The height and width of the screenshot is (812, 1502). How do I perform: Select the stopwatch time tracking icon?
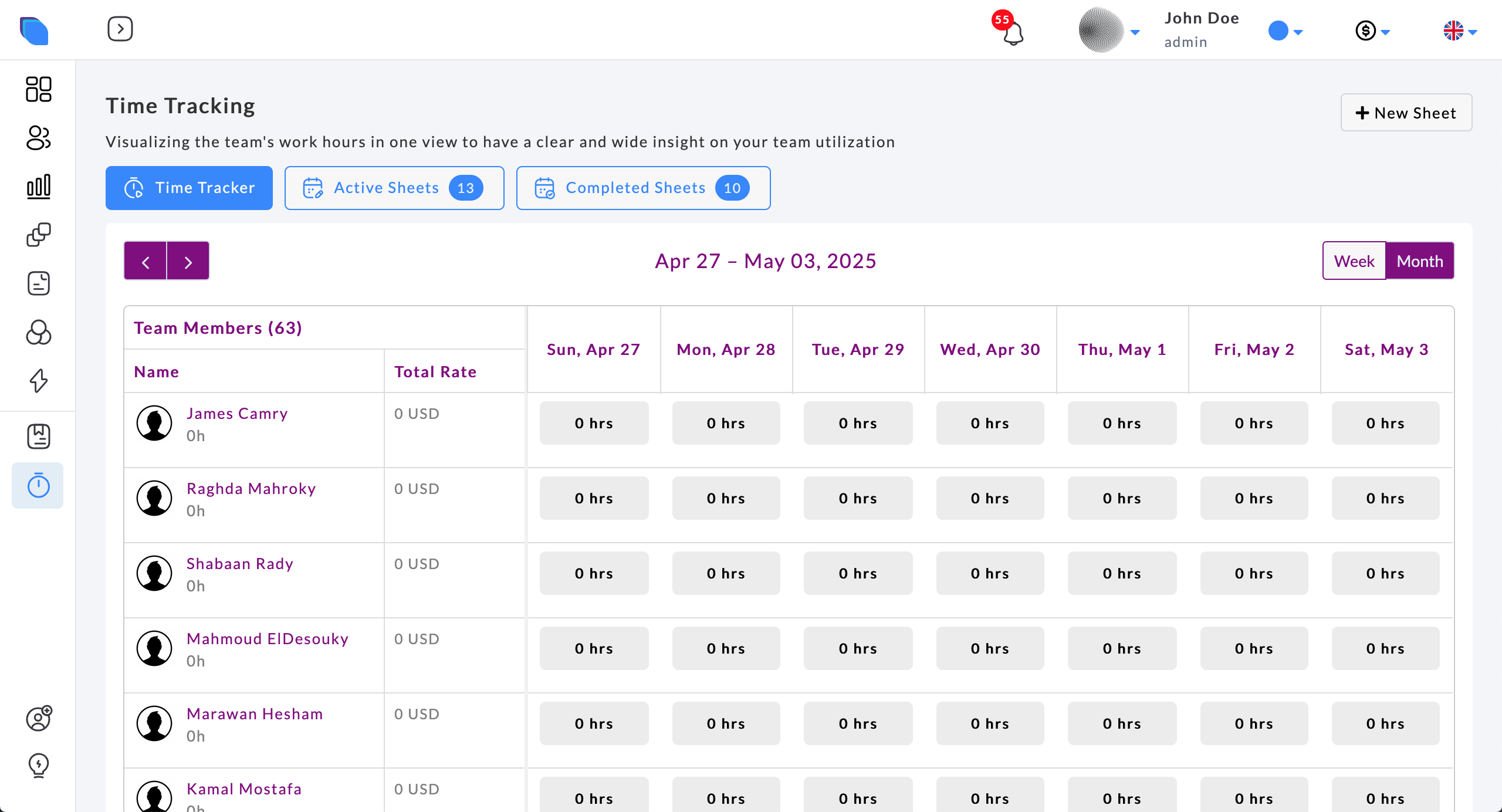tap(39, 485)
